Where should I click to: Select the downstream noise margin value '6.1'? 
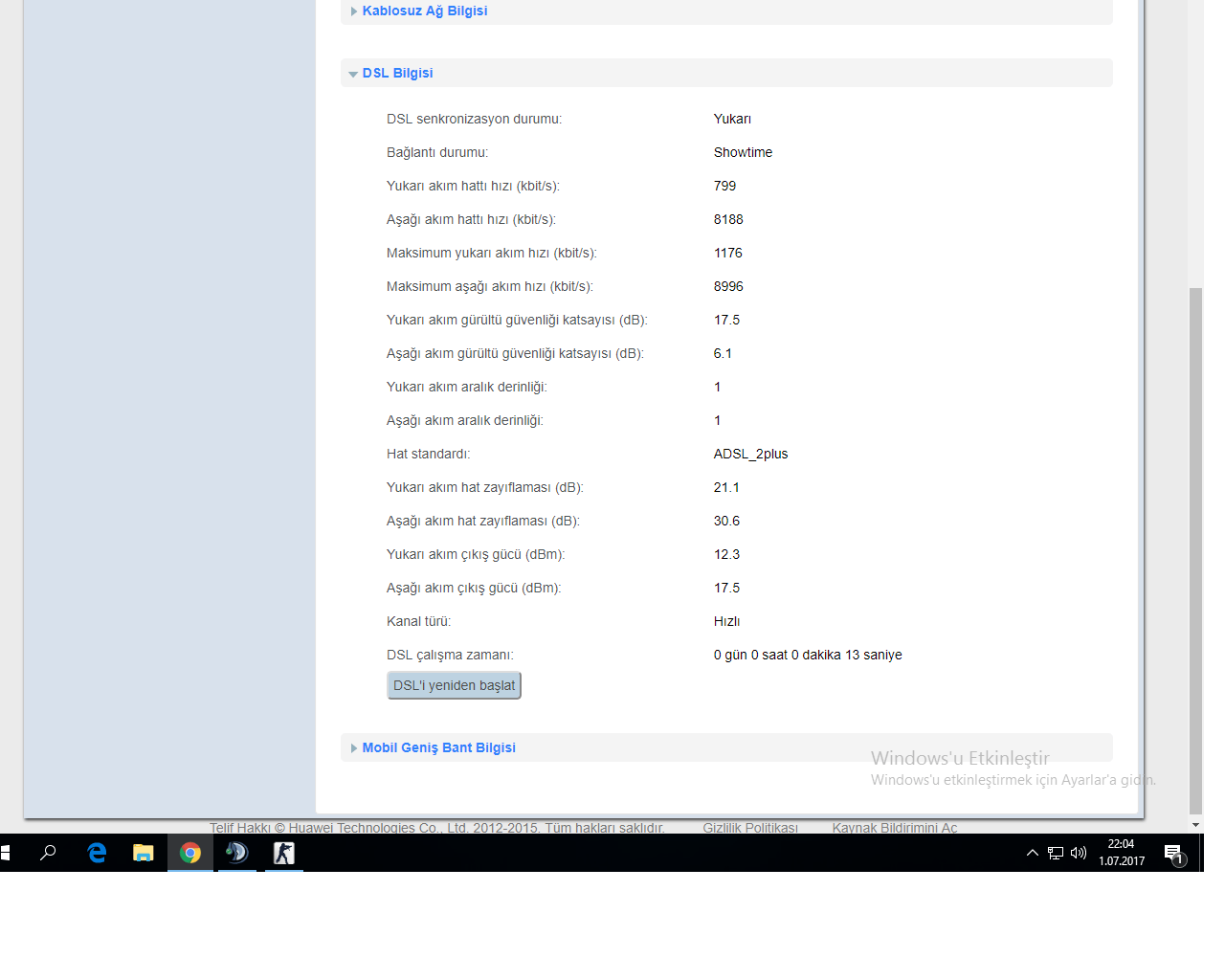[x=723, y=353]
